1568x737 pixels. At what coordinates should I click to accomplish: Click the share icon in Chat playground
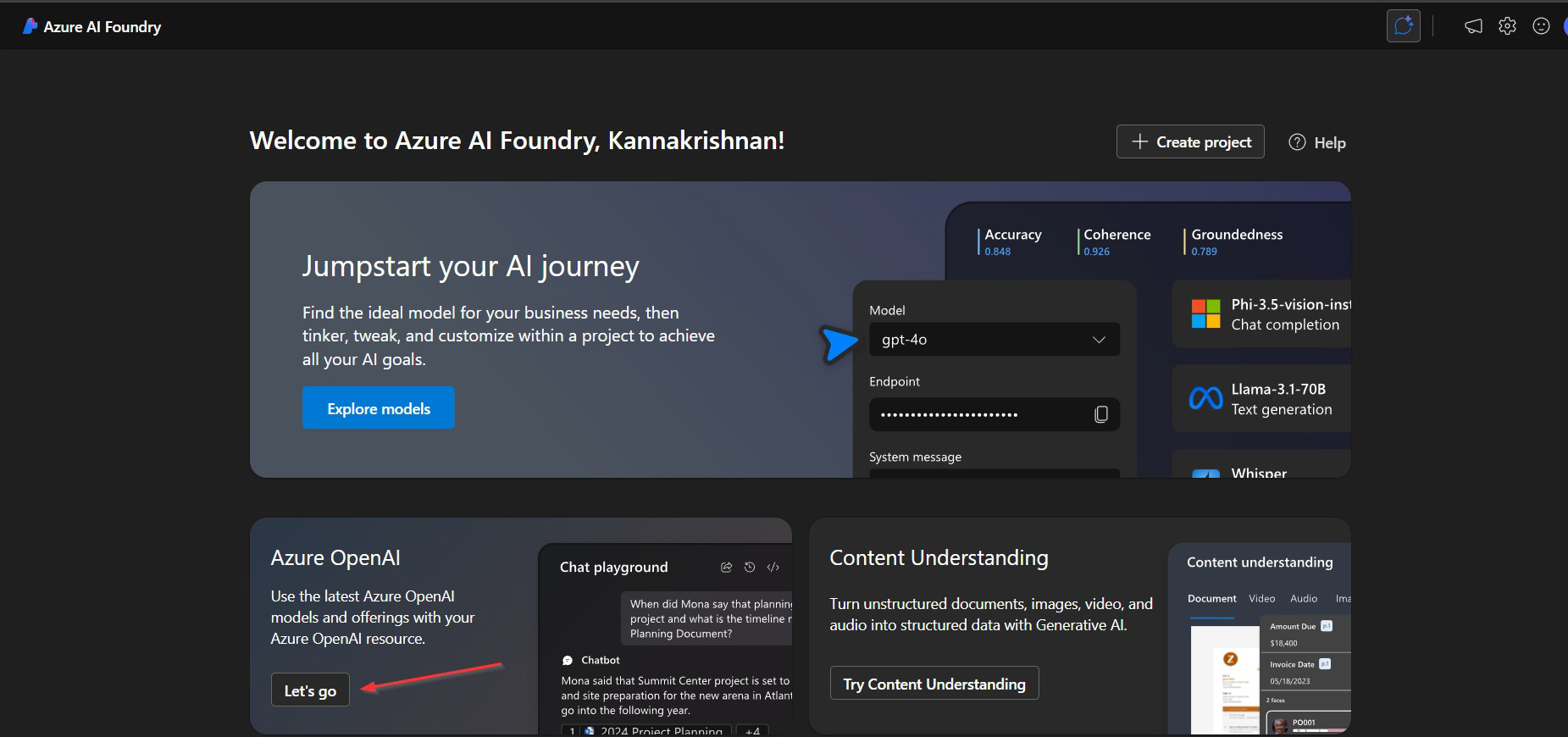[726, 568]
